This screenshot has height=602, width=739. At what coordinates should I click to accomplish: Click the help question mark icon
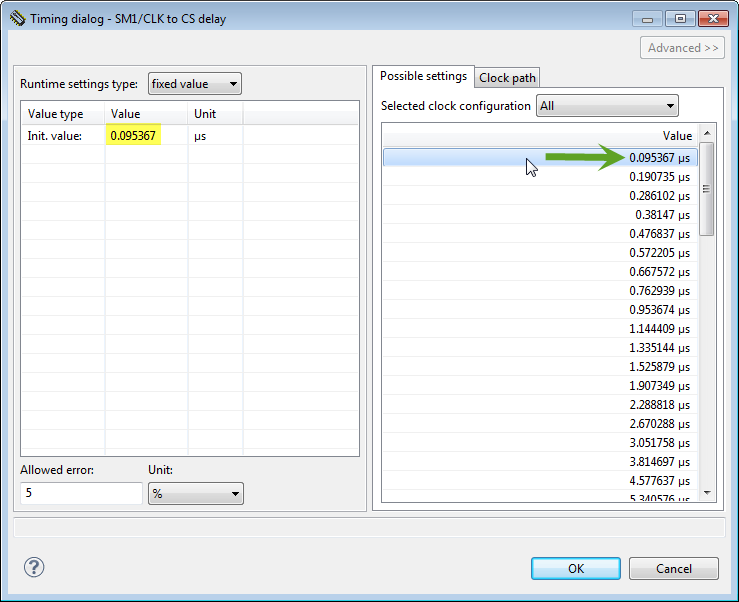(x=34, y=568)
